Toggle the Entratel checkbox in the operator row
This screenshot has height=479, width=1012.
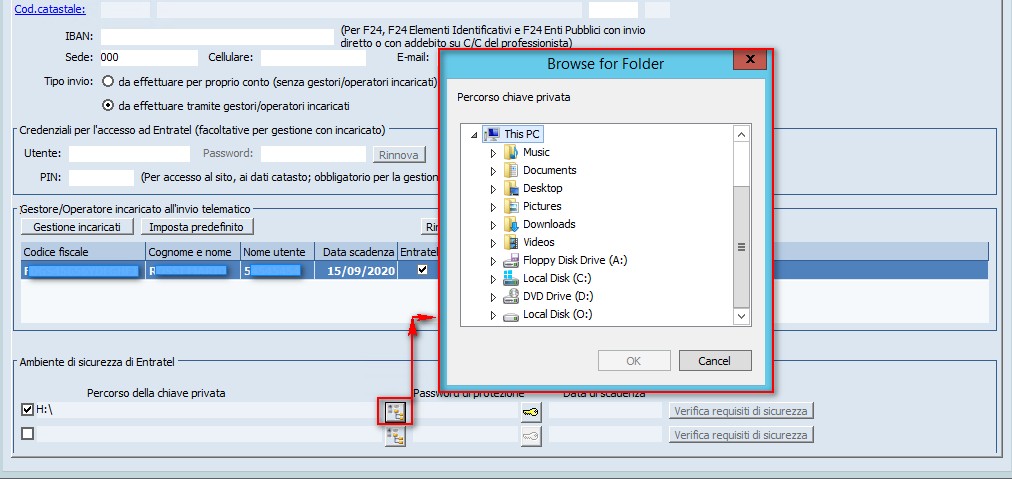423,270
